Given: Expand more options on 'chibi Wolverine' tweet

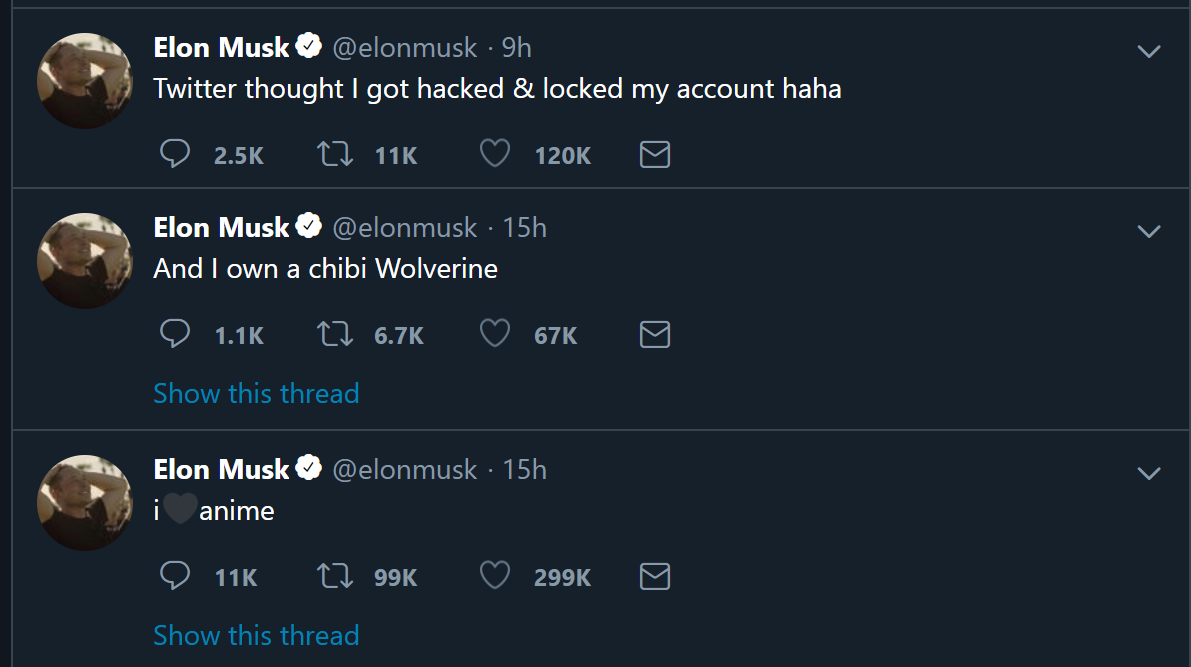Looking at the screenshot, I should point(1149,231).
